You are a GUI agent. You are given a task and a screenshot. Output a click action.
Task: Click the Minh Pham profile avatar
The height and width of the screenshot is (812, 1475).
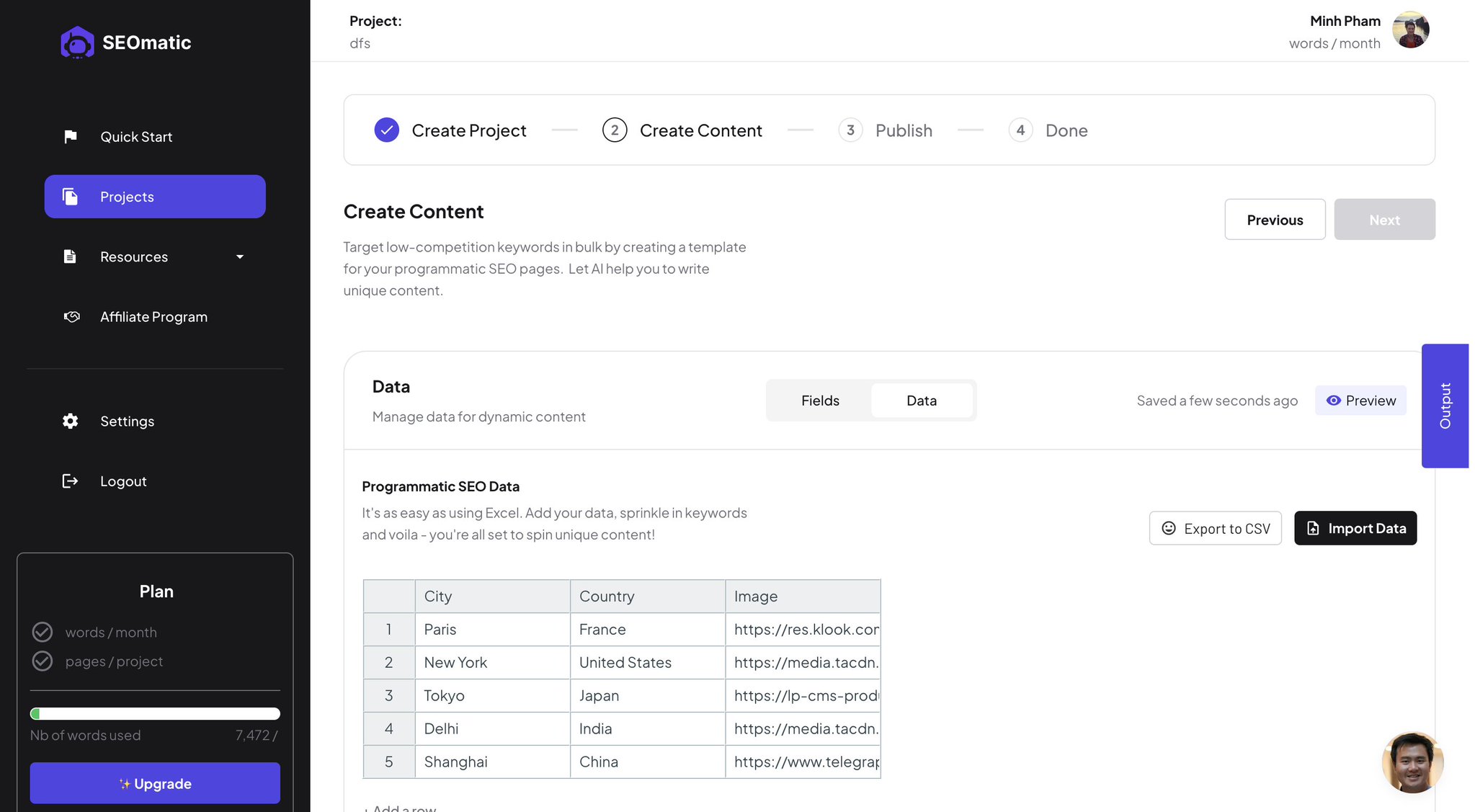point(1410,30)
